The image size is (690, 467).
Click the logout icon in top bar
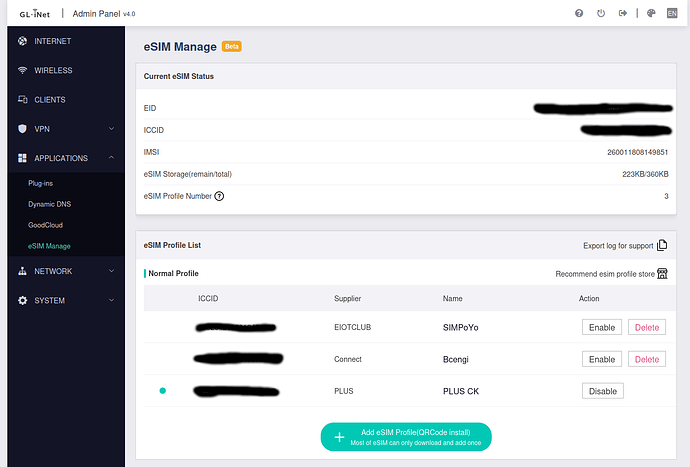coord(624,13)
